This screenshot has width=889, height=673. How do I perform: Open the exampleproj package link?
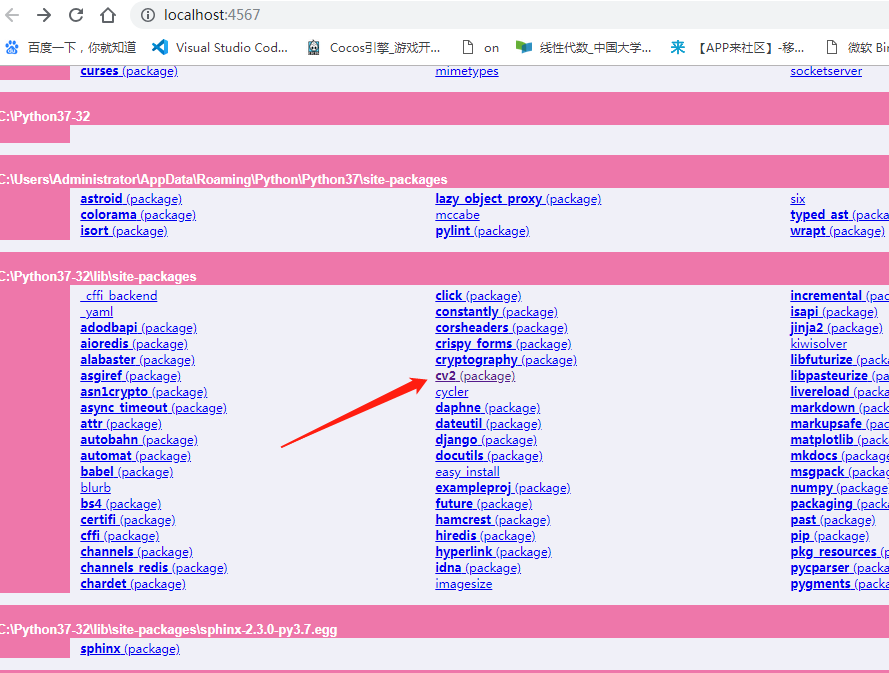click(503, 488)
